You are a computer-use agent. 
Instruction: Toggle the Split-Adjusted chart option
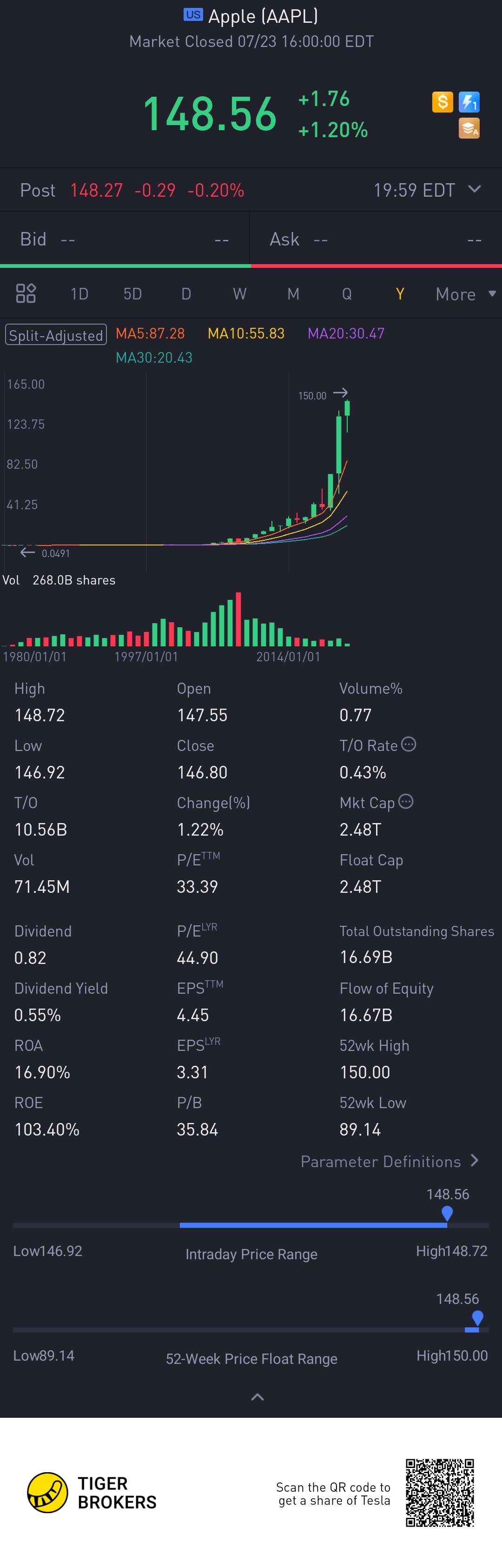(56, 335)
